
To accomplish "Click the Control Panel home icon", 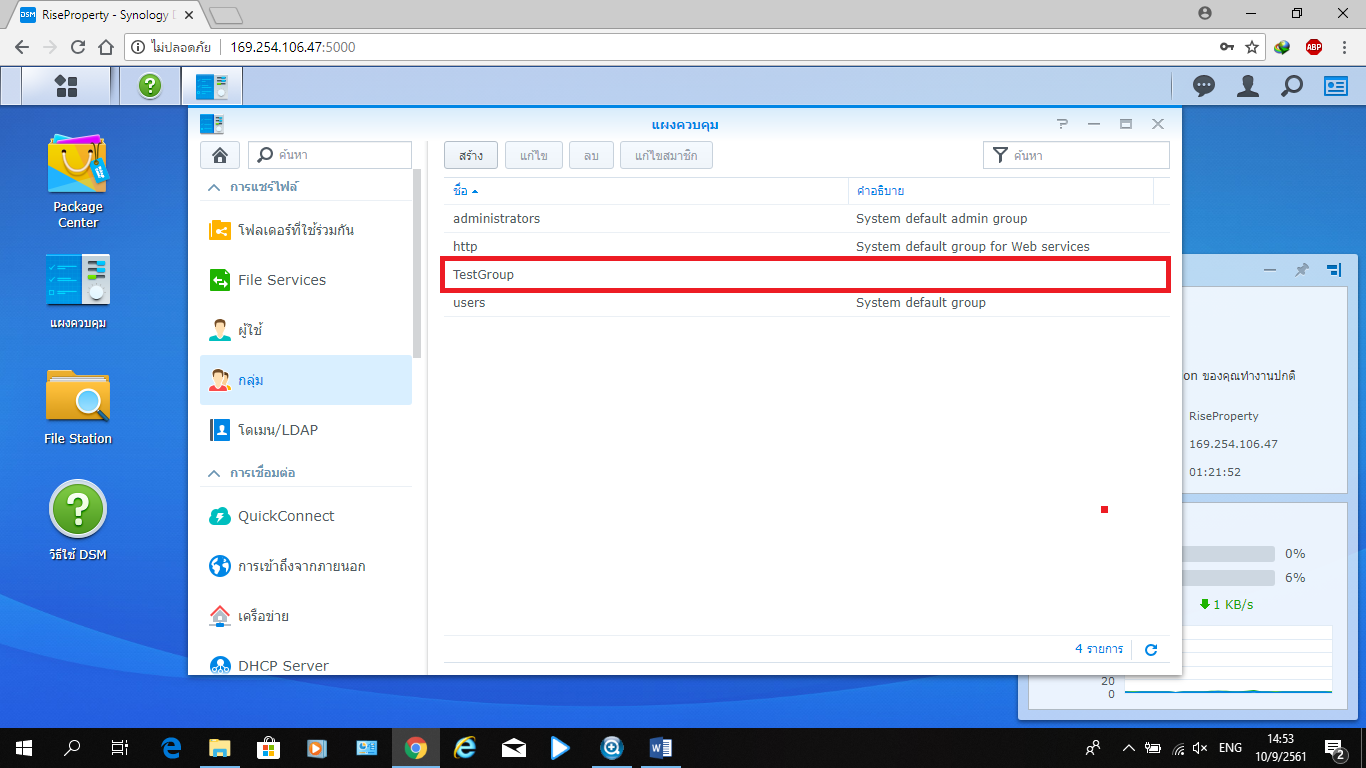I will coord(219,155).
